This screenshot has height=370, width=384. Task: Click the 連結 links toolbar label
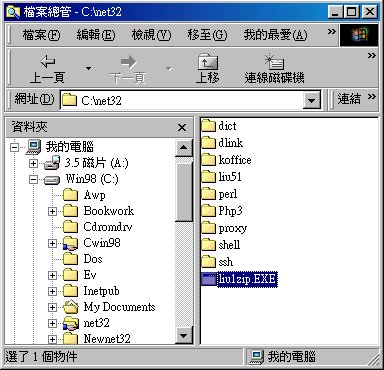click(x=349, y=99)
